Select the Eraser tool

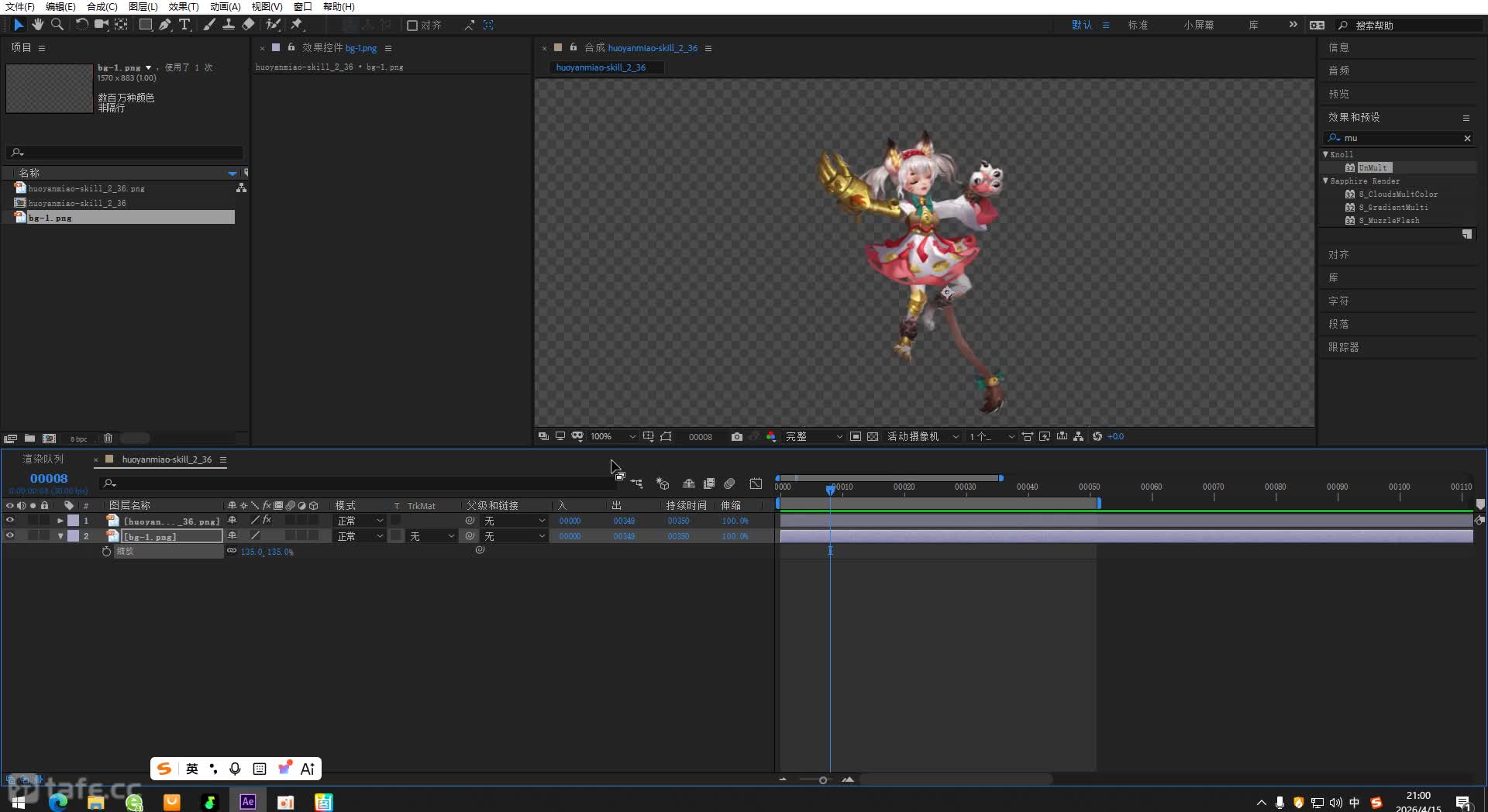tap(248, 25)
